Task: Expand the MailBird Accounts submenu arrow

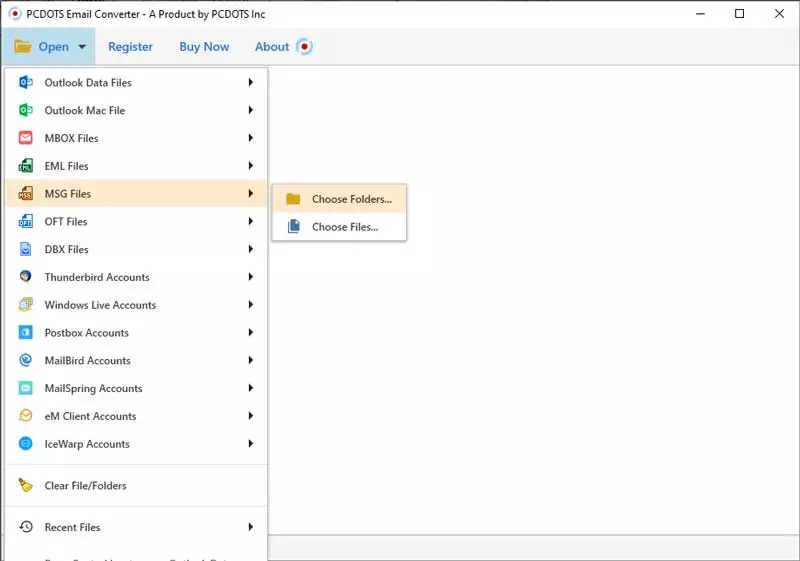Action: [251, 360]
